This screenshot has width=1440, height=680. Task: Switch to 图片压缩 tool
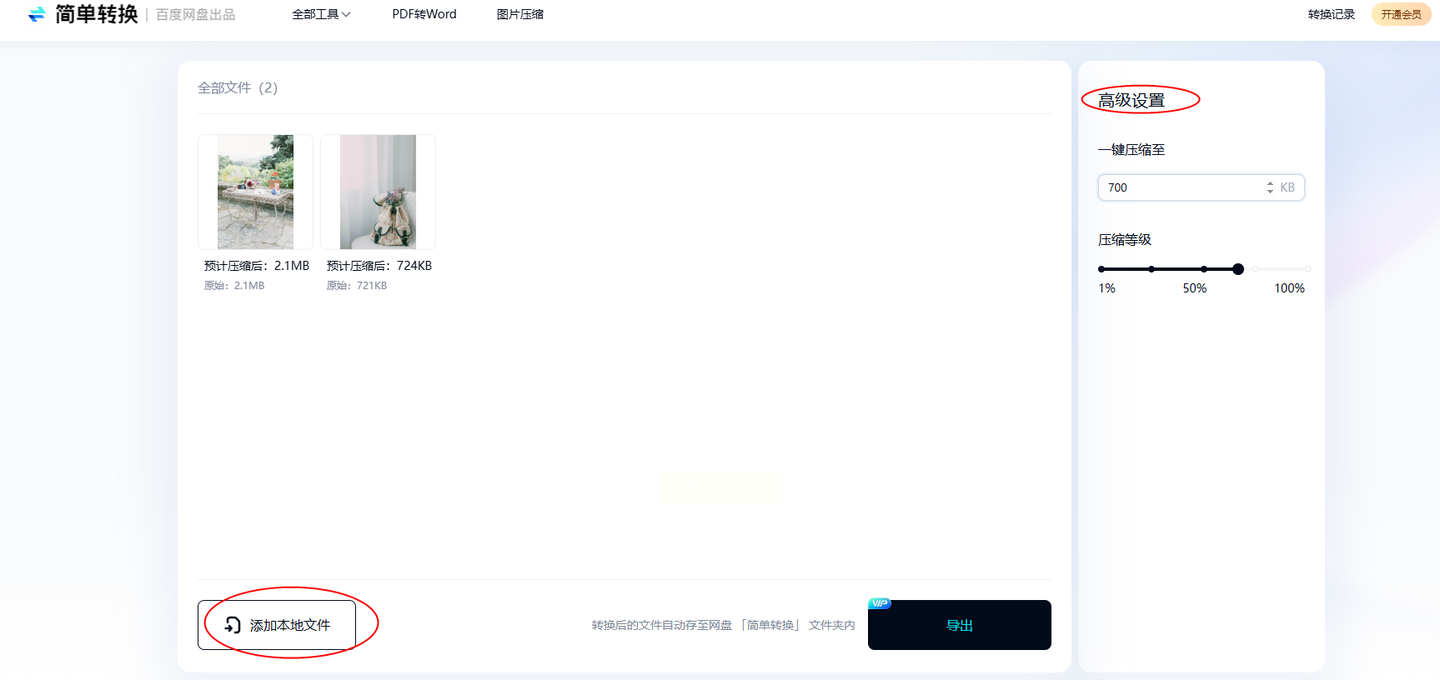[x=520, y=15]
